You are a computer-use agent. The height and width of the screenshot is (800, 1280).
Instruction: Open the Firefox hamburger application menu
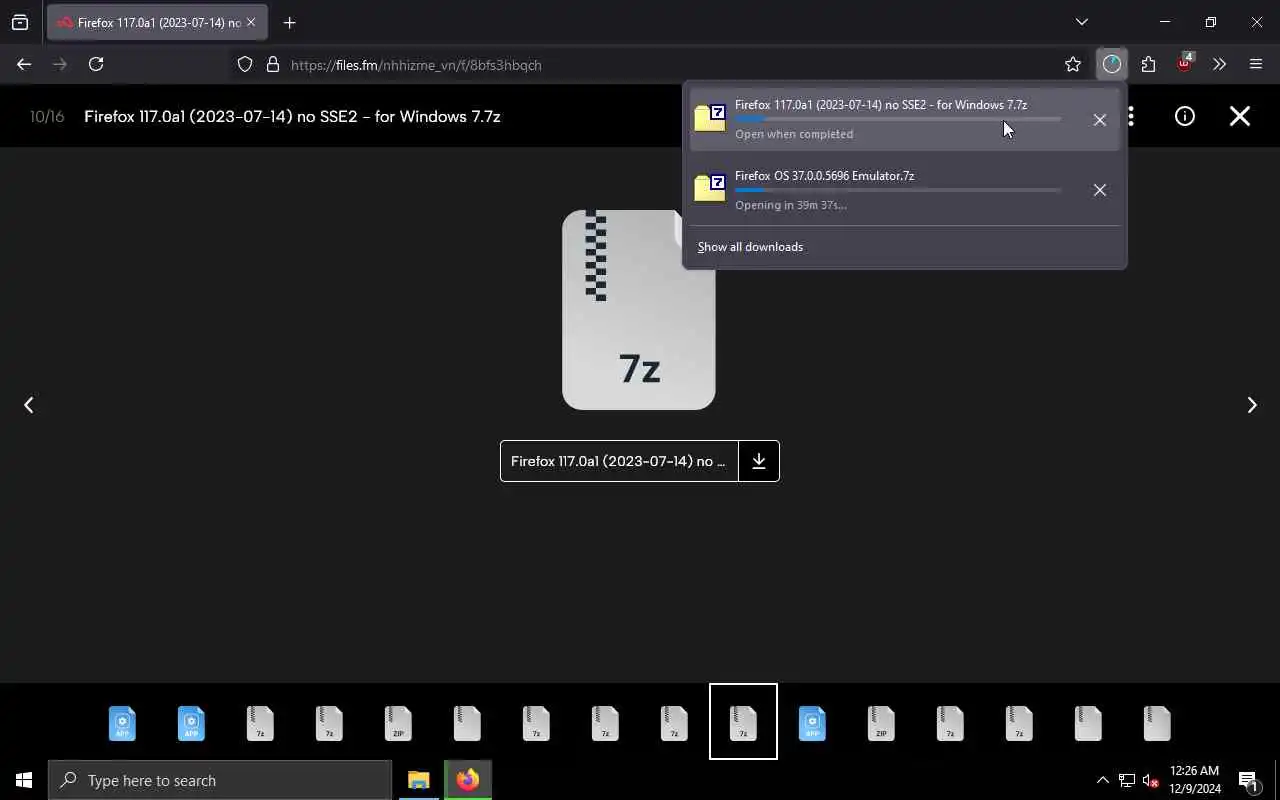point(1256,64)
